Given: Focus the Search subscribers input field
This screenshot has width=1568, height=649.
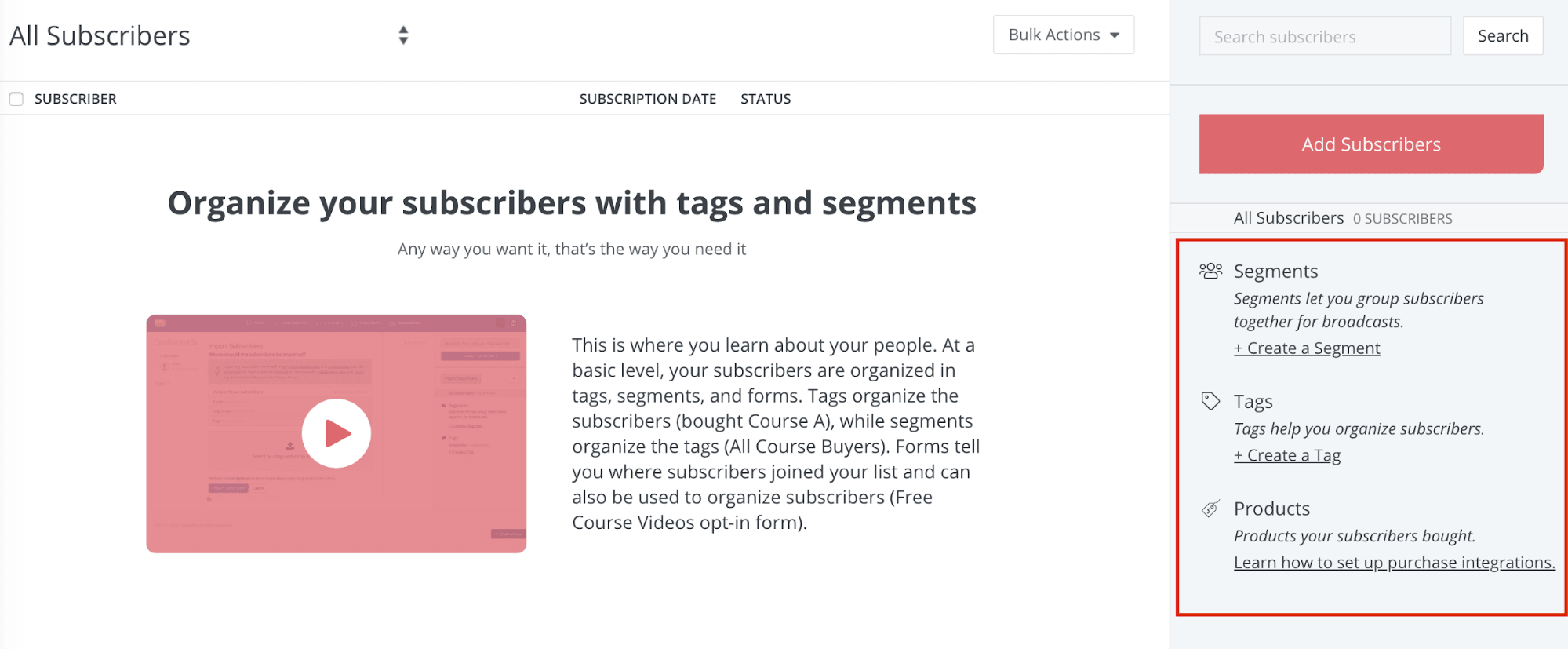Looking at the screenshot, I should click(1325, 36).
